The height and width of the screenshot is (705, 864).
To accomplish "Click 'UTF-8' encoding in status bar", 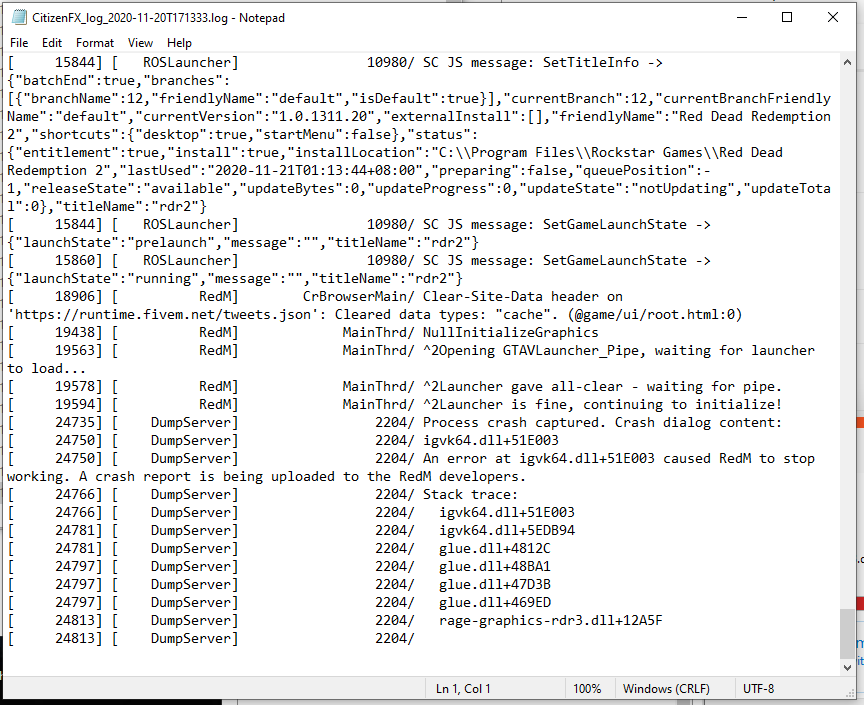I will (x=758, y=688).
